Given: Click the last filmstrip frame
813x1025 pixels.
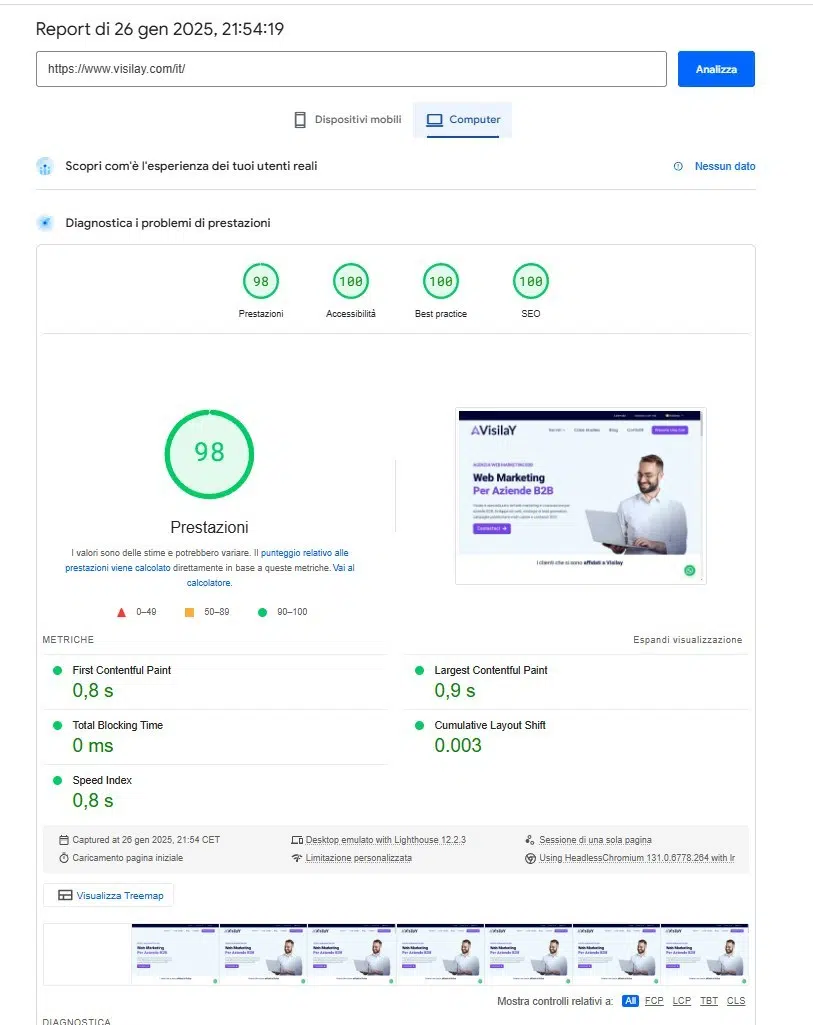Looking at the screenshot, I should click(705, 954).
